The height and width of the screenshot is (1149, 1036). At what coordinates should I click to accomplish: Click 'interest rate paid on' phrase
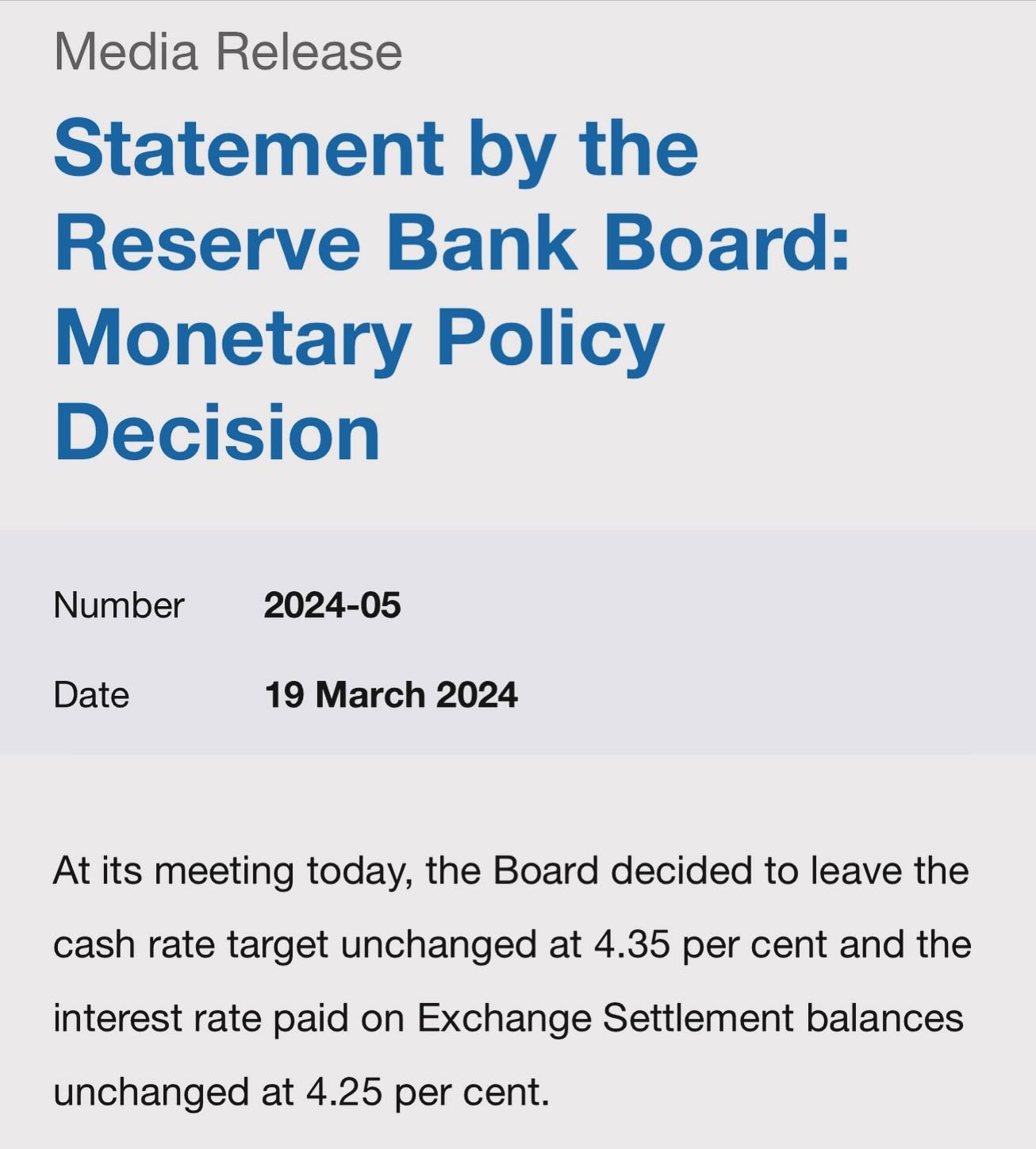231,1019
